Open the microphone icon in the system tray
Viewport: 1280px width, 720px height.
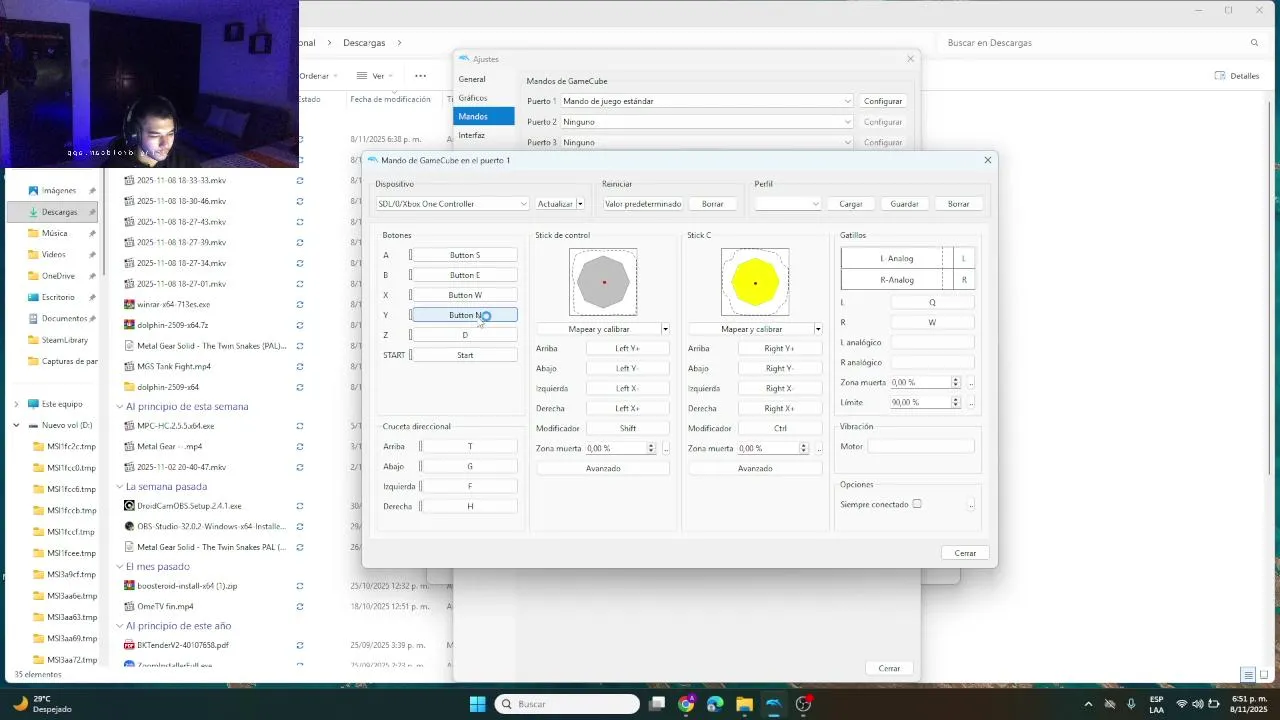[x=1131, y=704]
